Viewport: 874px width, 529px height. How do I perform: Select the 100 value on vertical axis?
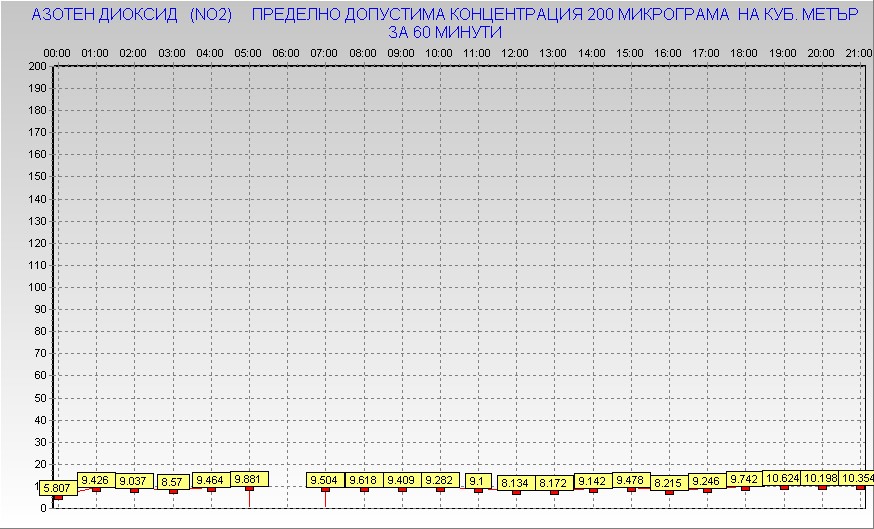tap(37, 287)
